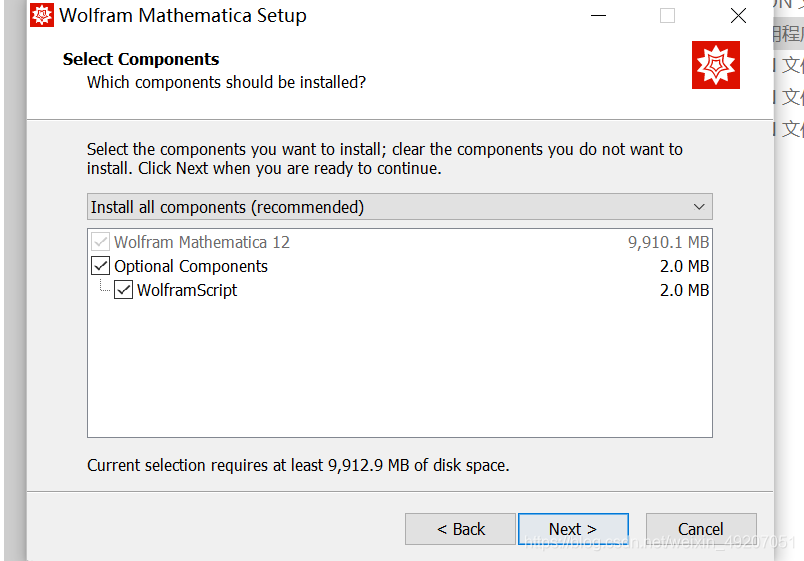Click the dropdown arrow chevron
Screen dimensions: 804x561
pyautogui.click(x=699, y=207)
